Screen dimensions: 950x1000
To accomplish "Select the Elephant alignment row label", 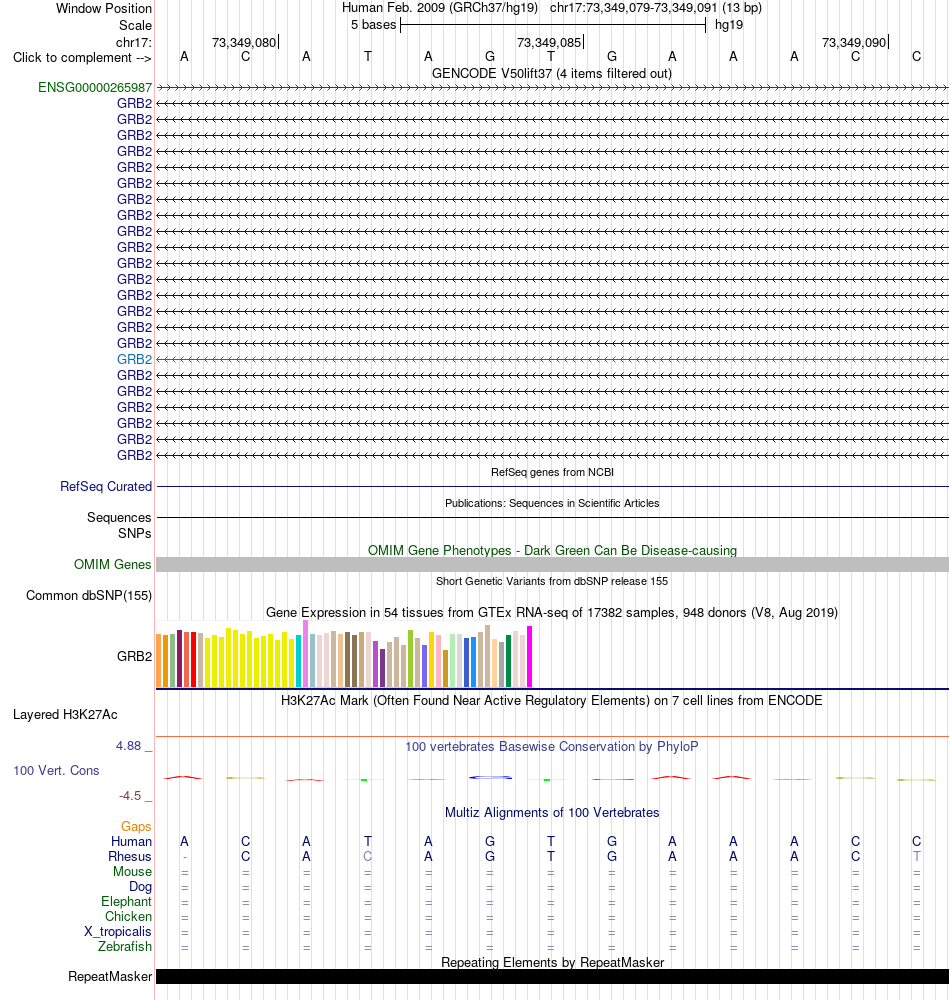I will coord(126,901).
